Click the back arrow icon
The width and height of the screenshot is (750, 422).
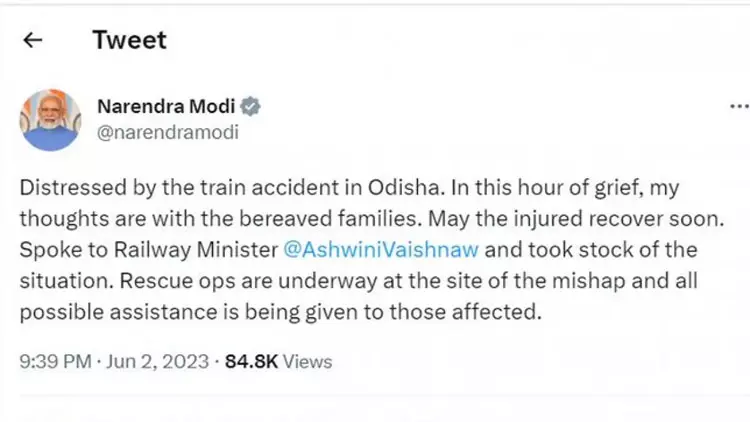[x=33, y=40]
